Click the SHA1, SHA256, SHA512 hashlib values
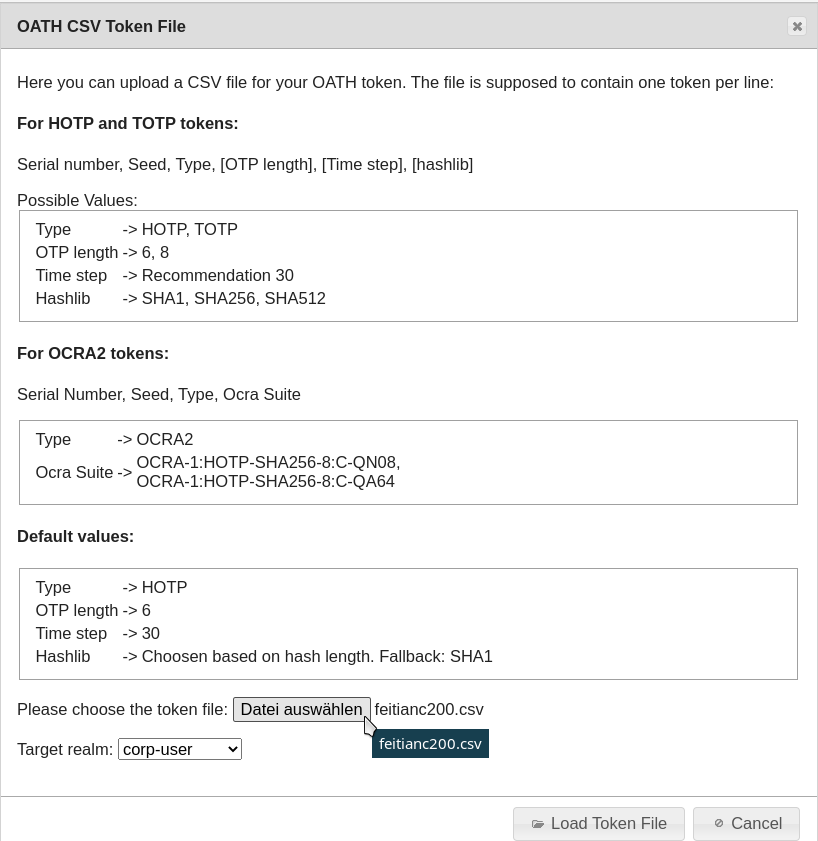This screenshot has width=818, height=841. (x=233, y=298)
